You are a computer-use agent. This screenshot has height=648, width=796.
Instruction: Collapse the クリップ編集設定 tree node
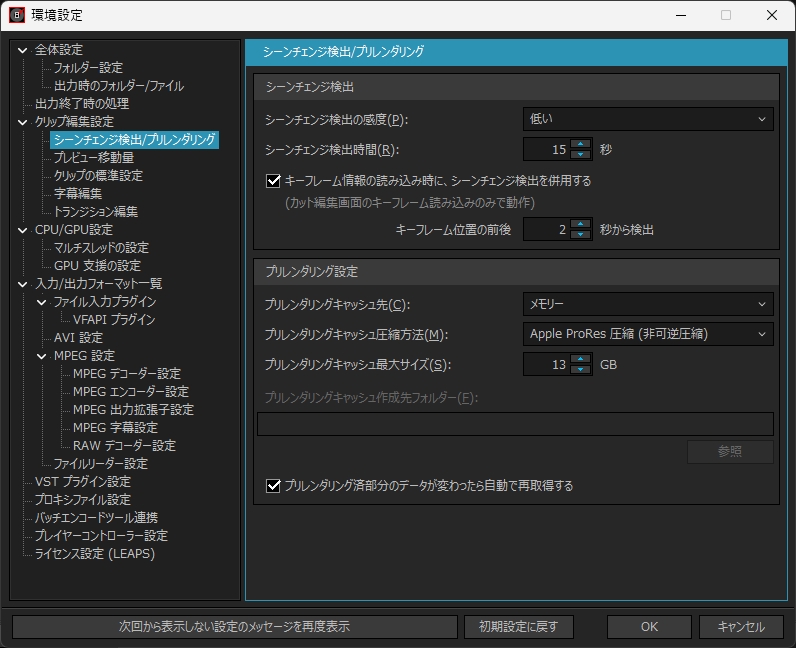pyautogui.click(x=22, y=122)
